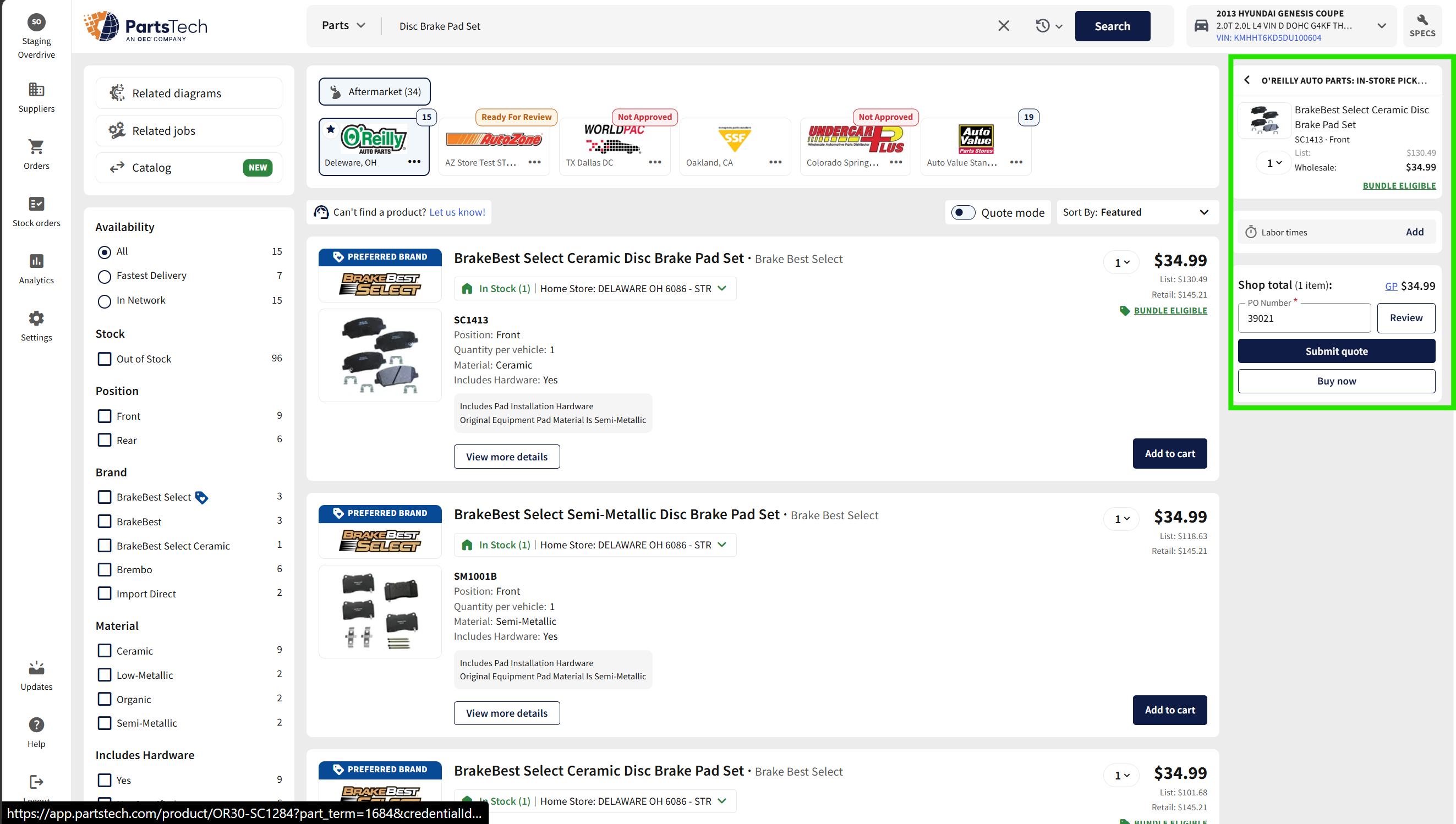
Task: Open more options for TX Dallas DC supplier
Action: (655, 162)
